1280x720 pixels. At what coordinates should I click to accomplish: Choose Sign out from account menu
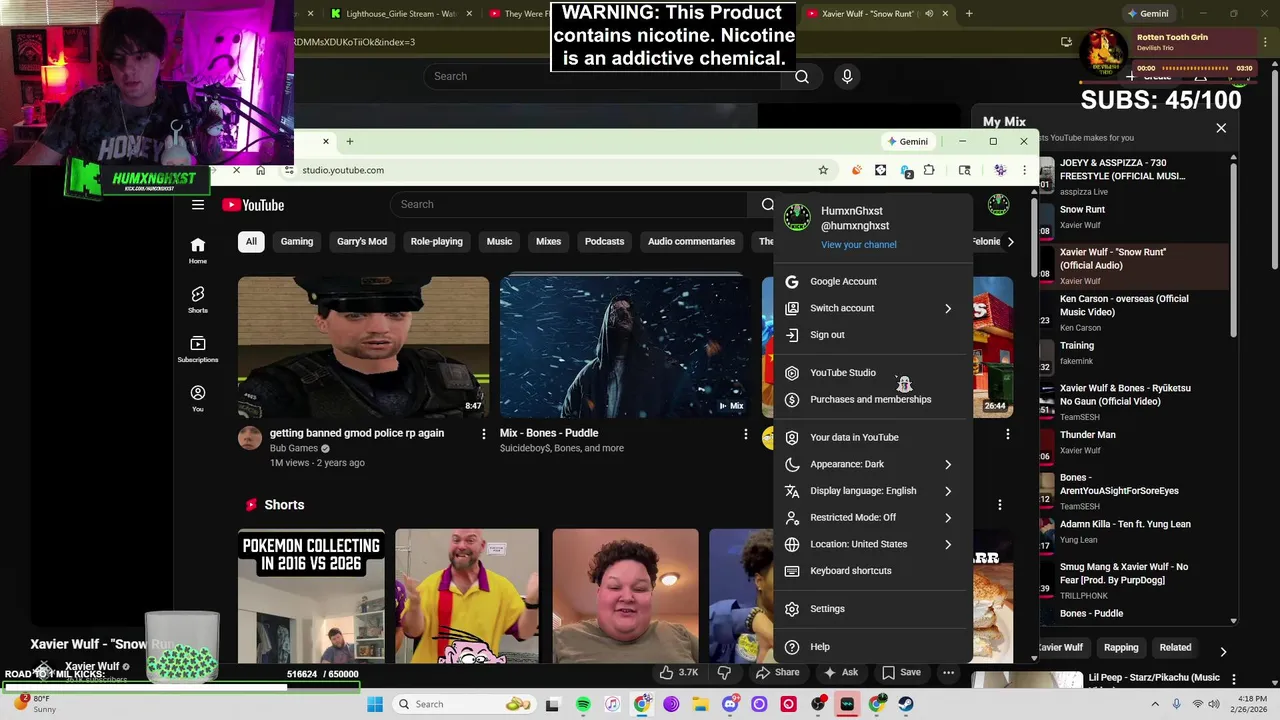click(x=872, y=335)
